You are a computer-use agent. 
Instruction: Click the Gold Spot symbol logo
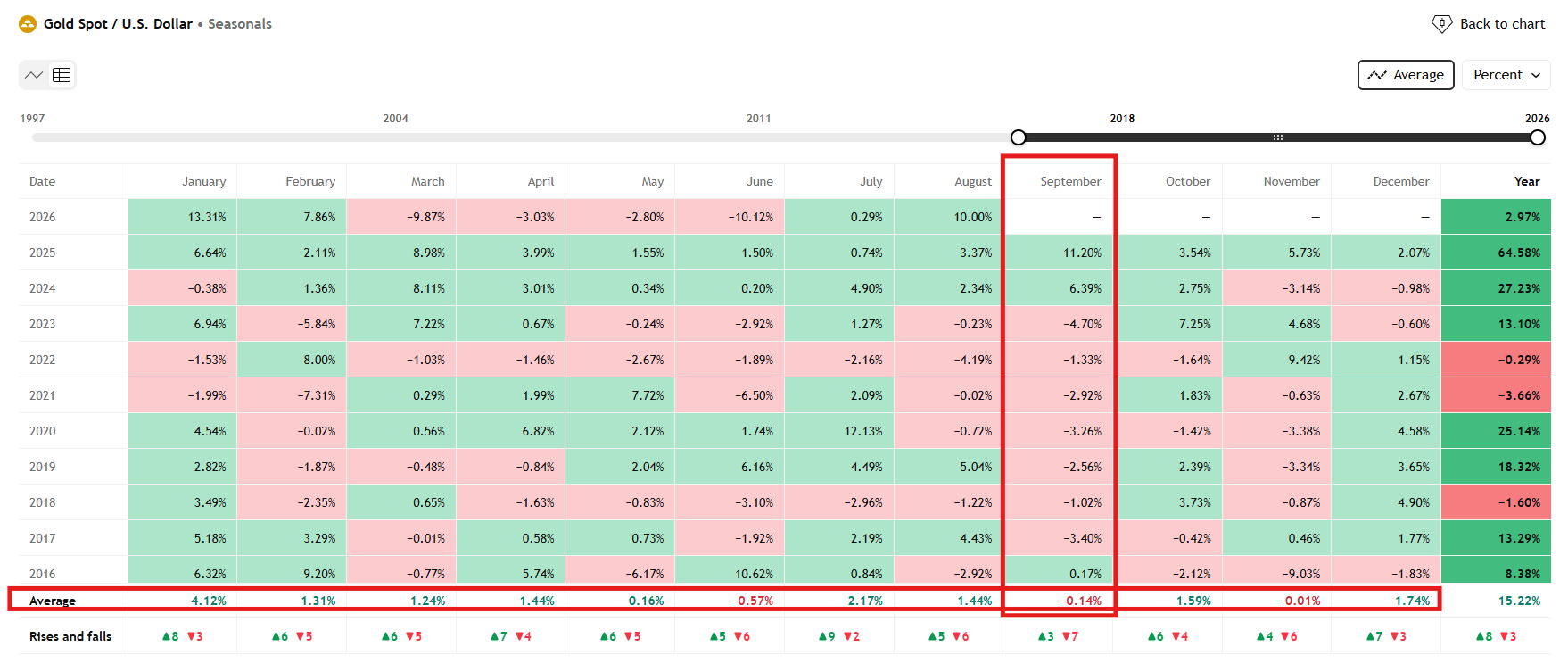click(28, 24)
